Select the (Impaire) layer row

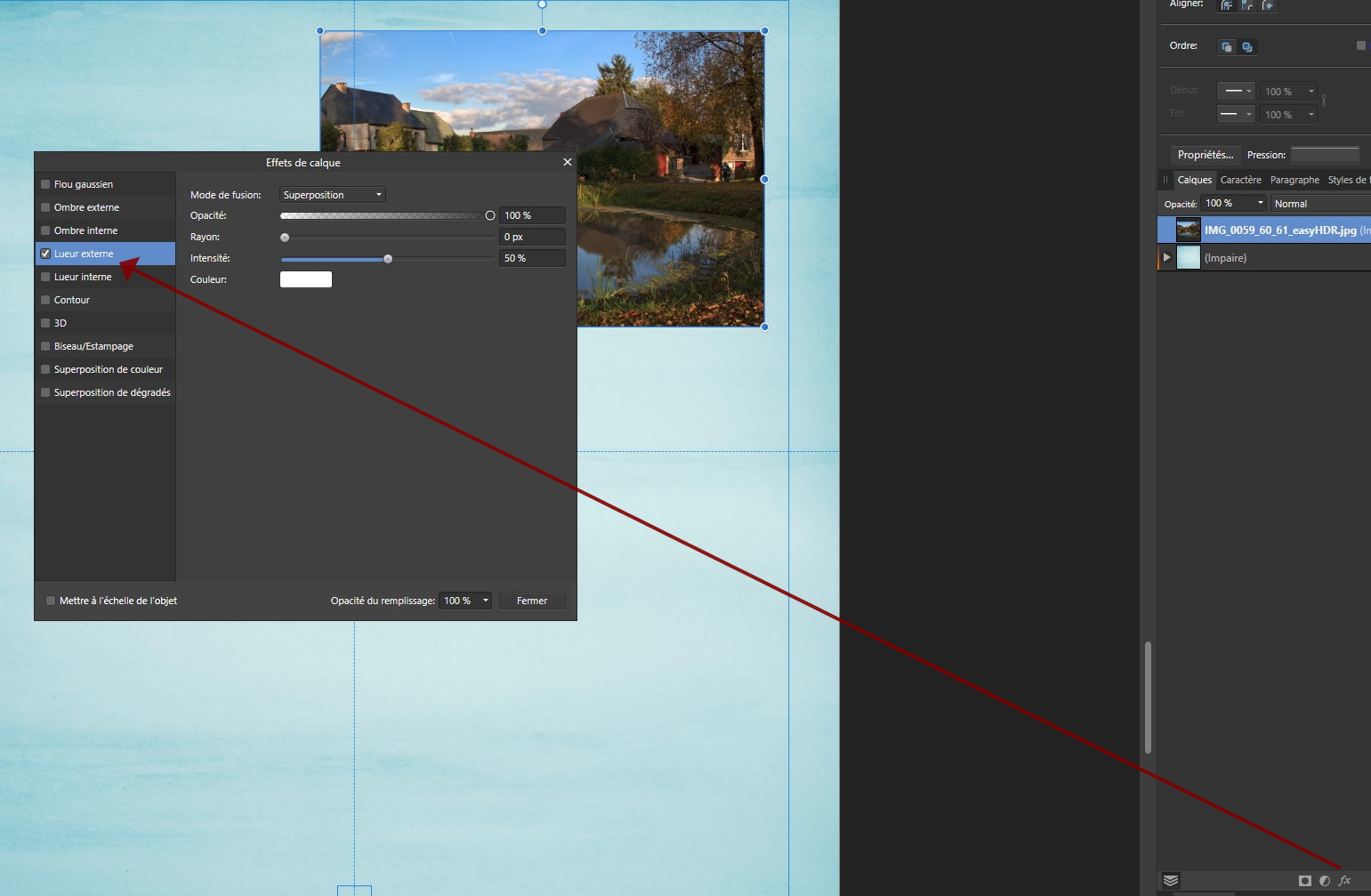[1263, 258]
